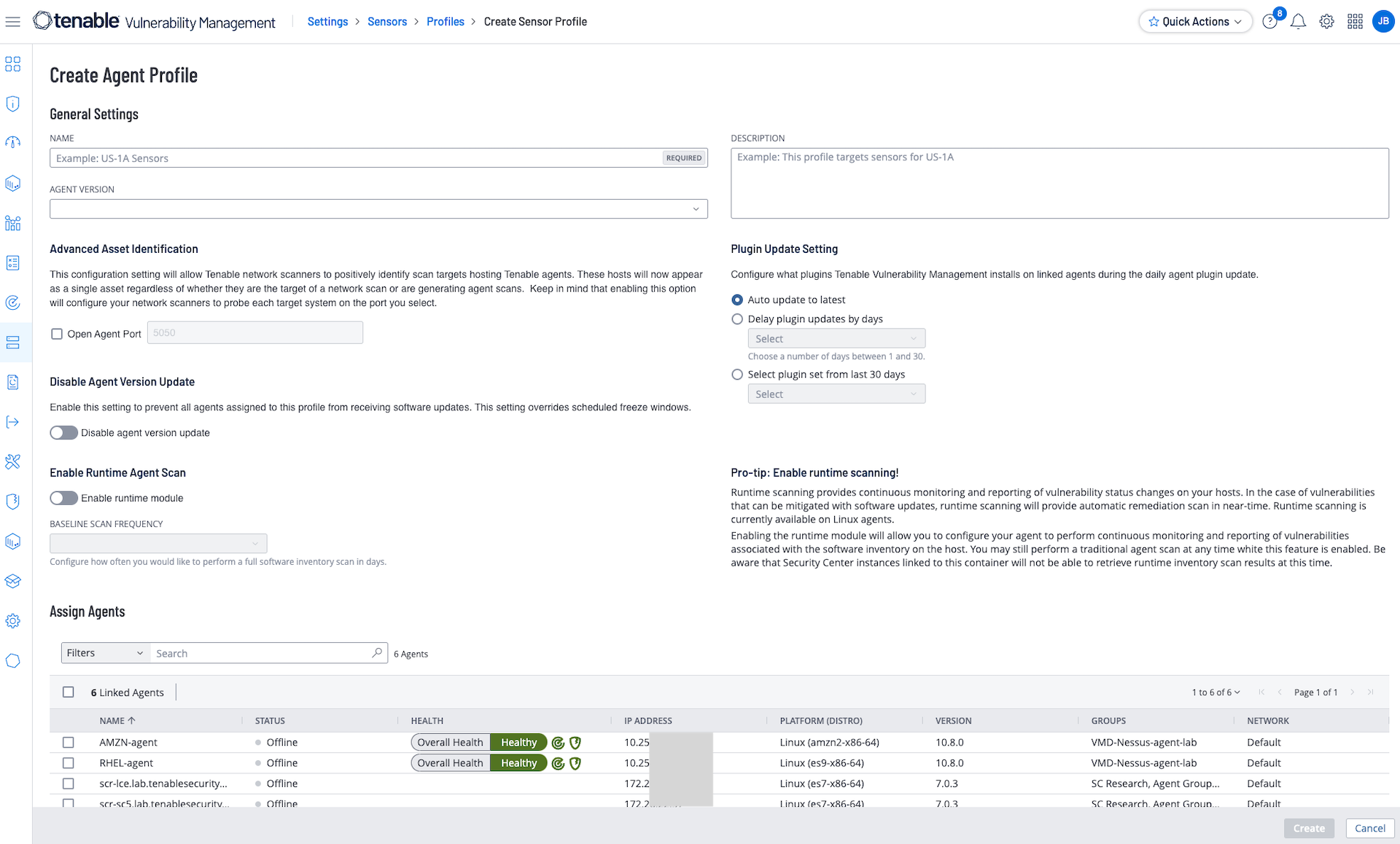Check the AMZN-agent row checkbox
This screenshot has height=844, width=1400.
coord(69,742)
